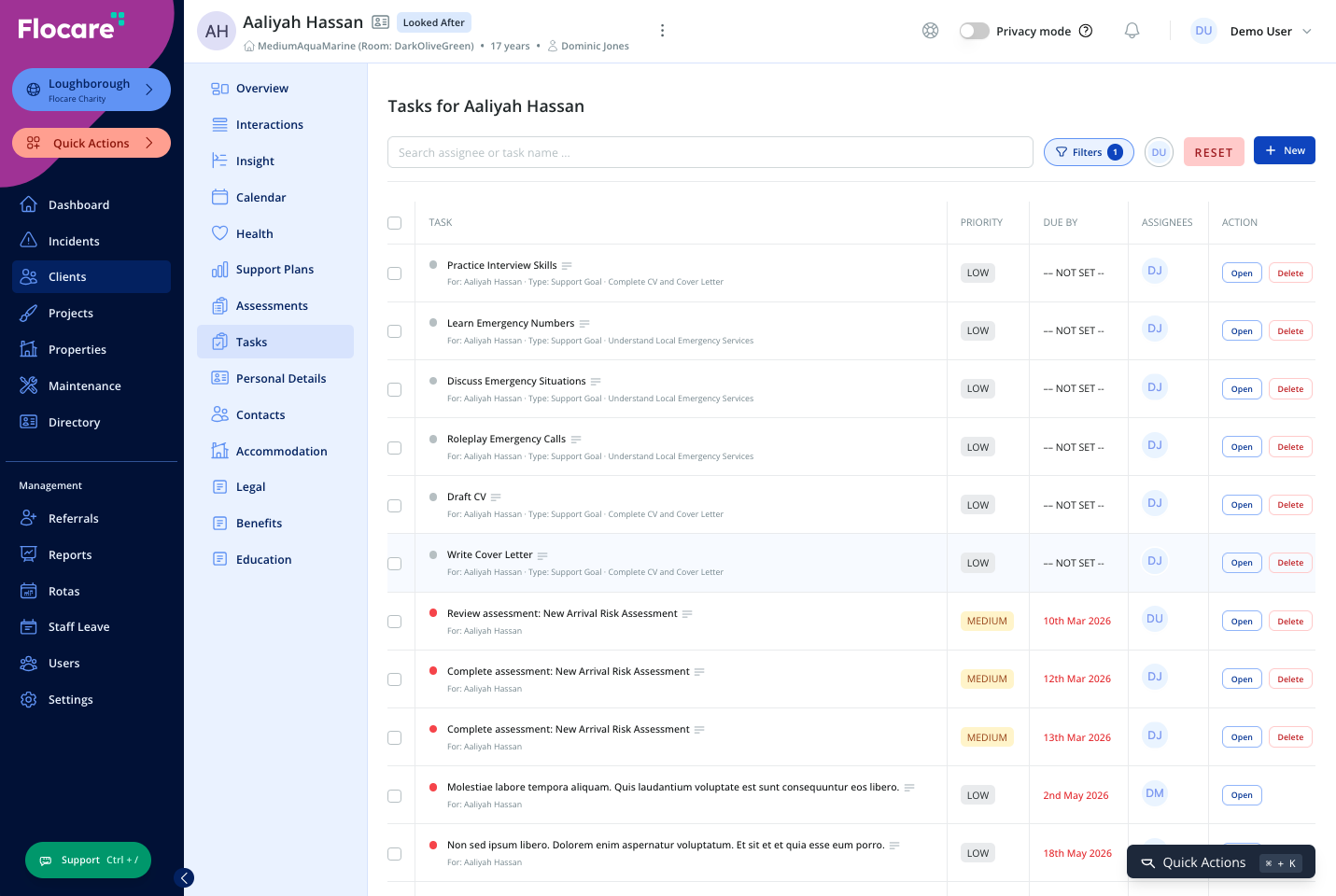Click the RESET filters button
The image size is (1336, 896).
[1214, 152]
